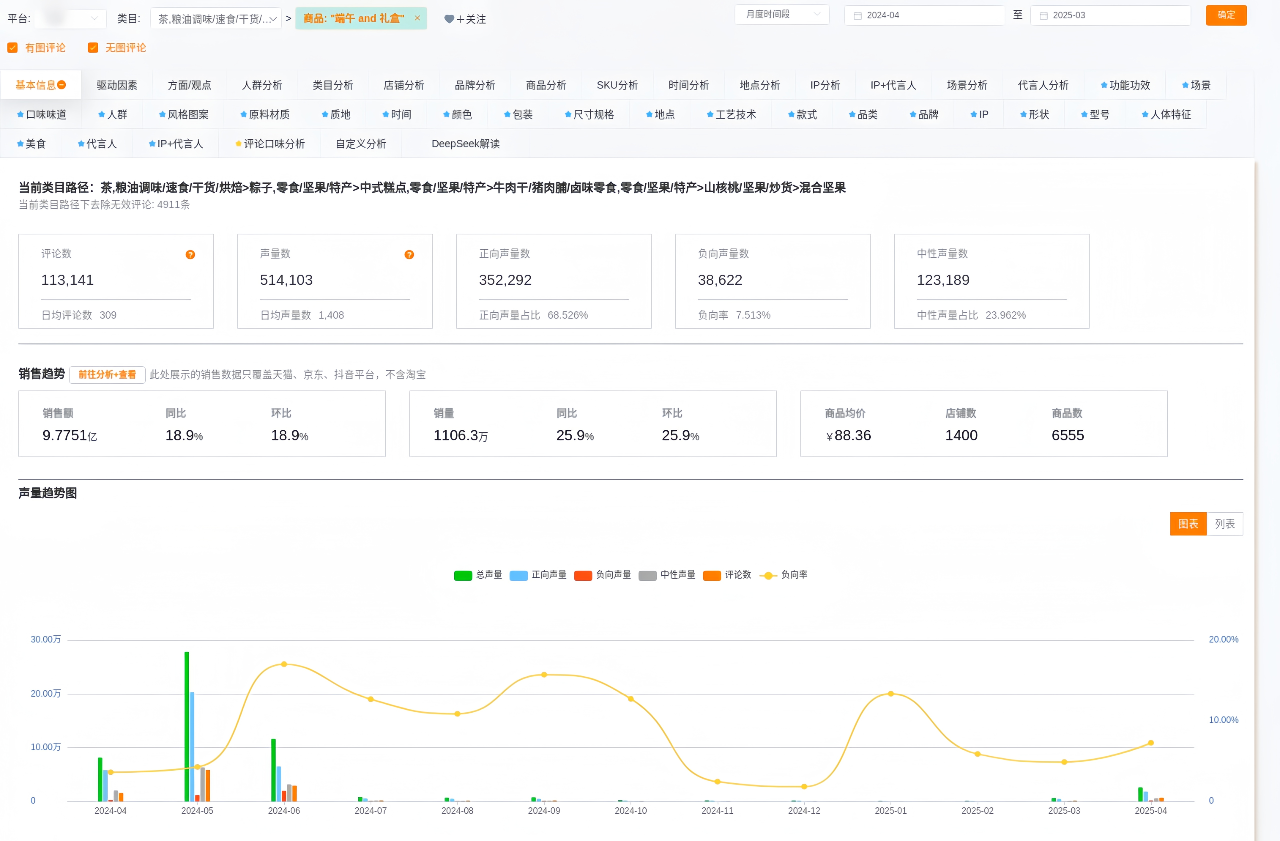This screenshot has width=1280, height=841.
Task: Open the 商品分析 tab
Action: pos(546,85)
